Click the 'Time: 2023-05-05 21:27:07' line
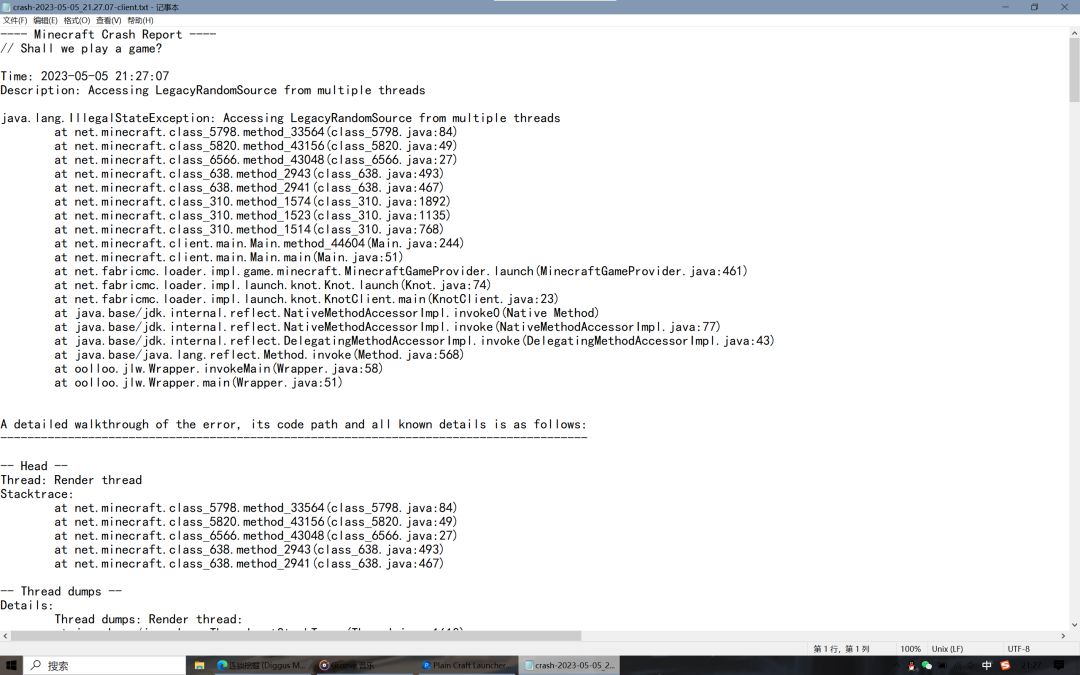Viewport: 1080px width, 675px height. coord(85,76)
